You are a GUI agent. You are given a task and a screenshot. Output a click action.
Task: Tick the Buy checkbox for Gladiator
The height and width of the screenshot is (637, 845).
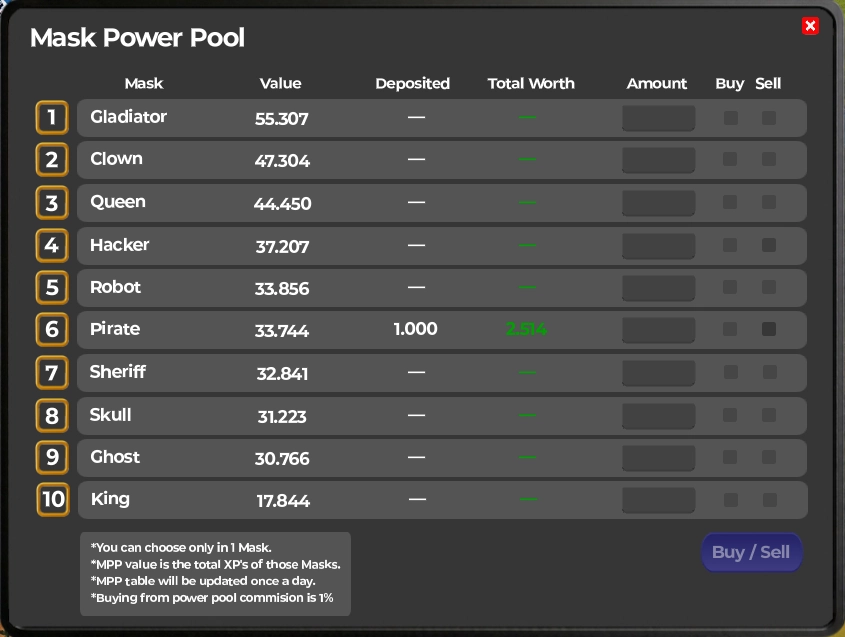coord(731,117)
